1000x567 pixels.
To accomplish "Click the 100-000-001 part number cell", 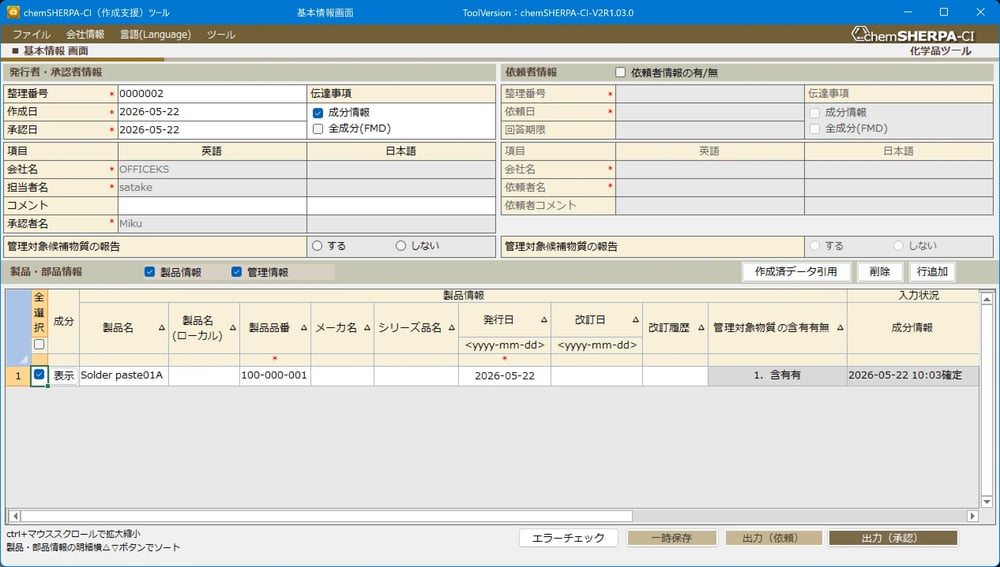I will pos(275,376).
